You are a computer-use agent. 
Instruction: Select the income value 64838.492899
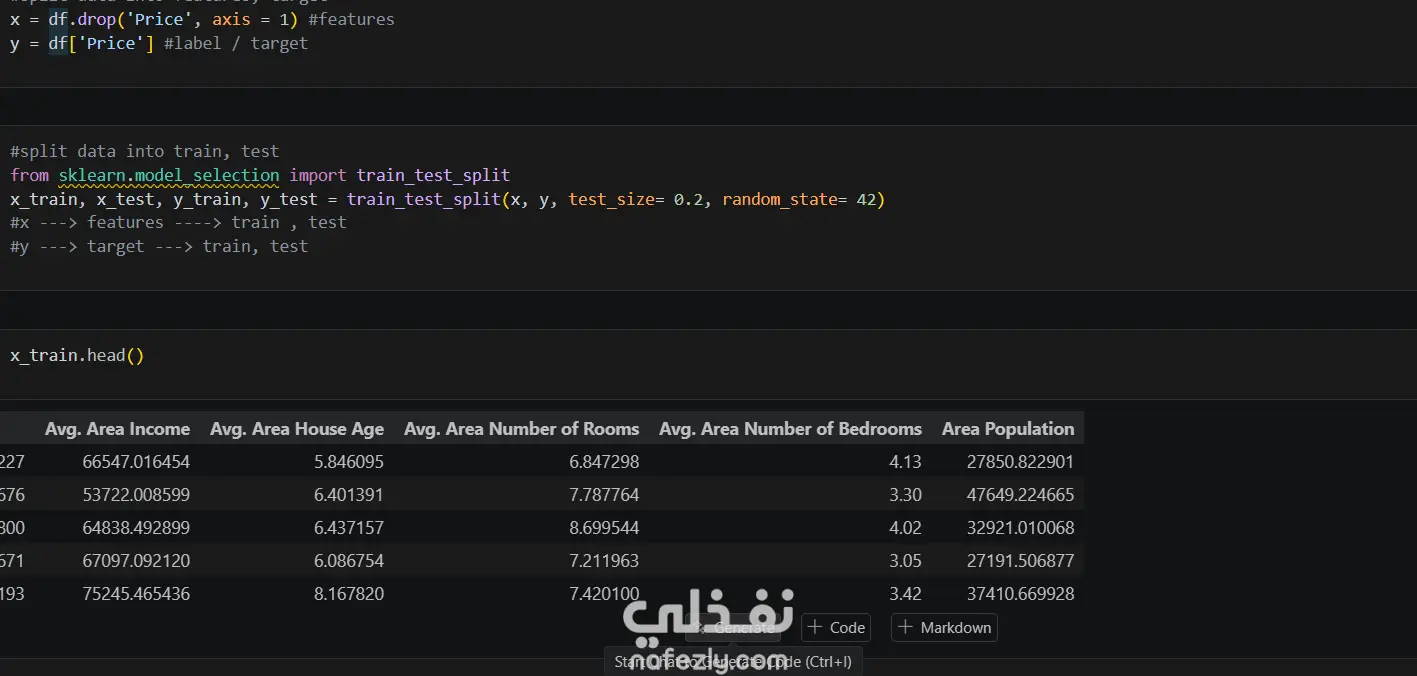(x=136, y=528)
